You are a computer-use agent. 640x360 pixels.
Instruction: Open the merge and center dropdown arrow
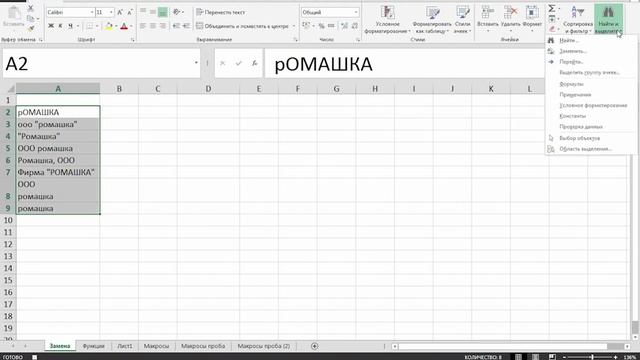click(293, 26)
